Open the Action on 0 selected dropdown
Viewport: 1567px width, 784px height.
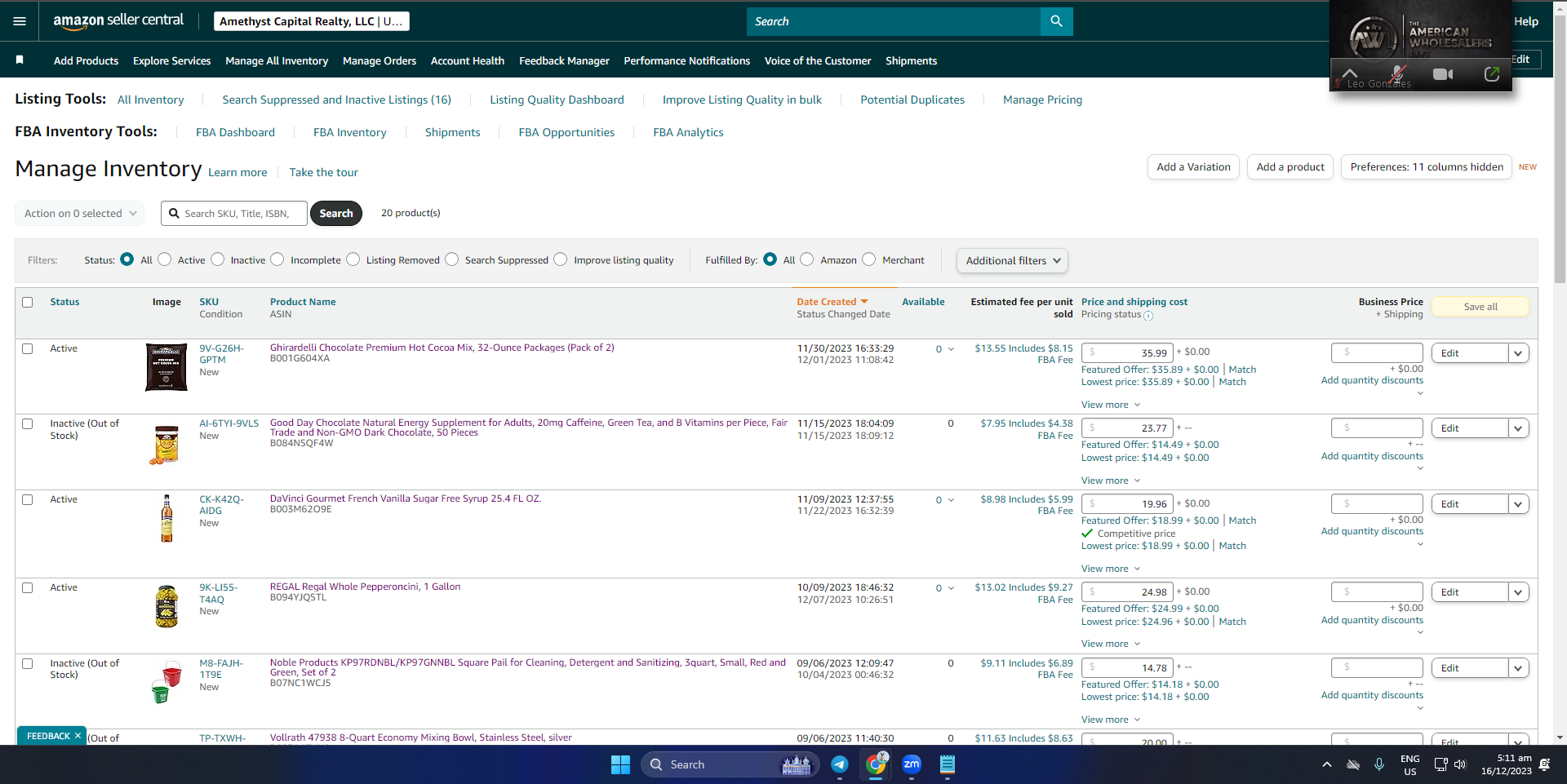click(80, 214)
